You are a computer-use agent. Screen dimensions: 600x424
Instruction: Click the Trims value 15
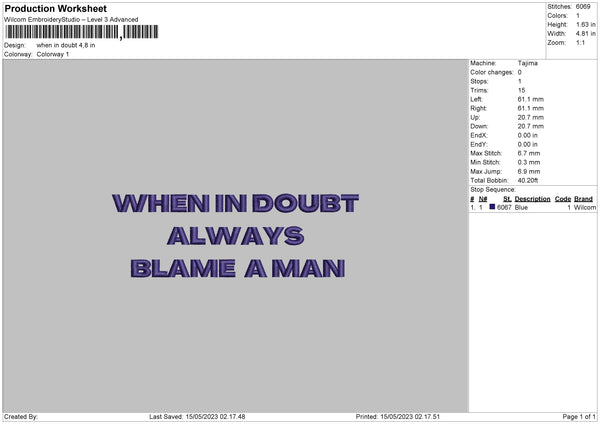(521, 90)
